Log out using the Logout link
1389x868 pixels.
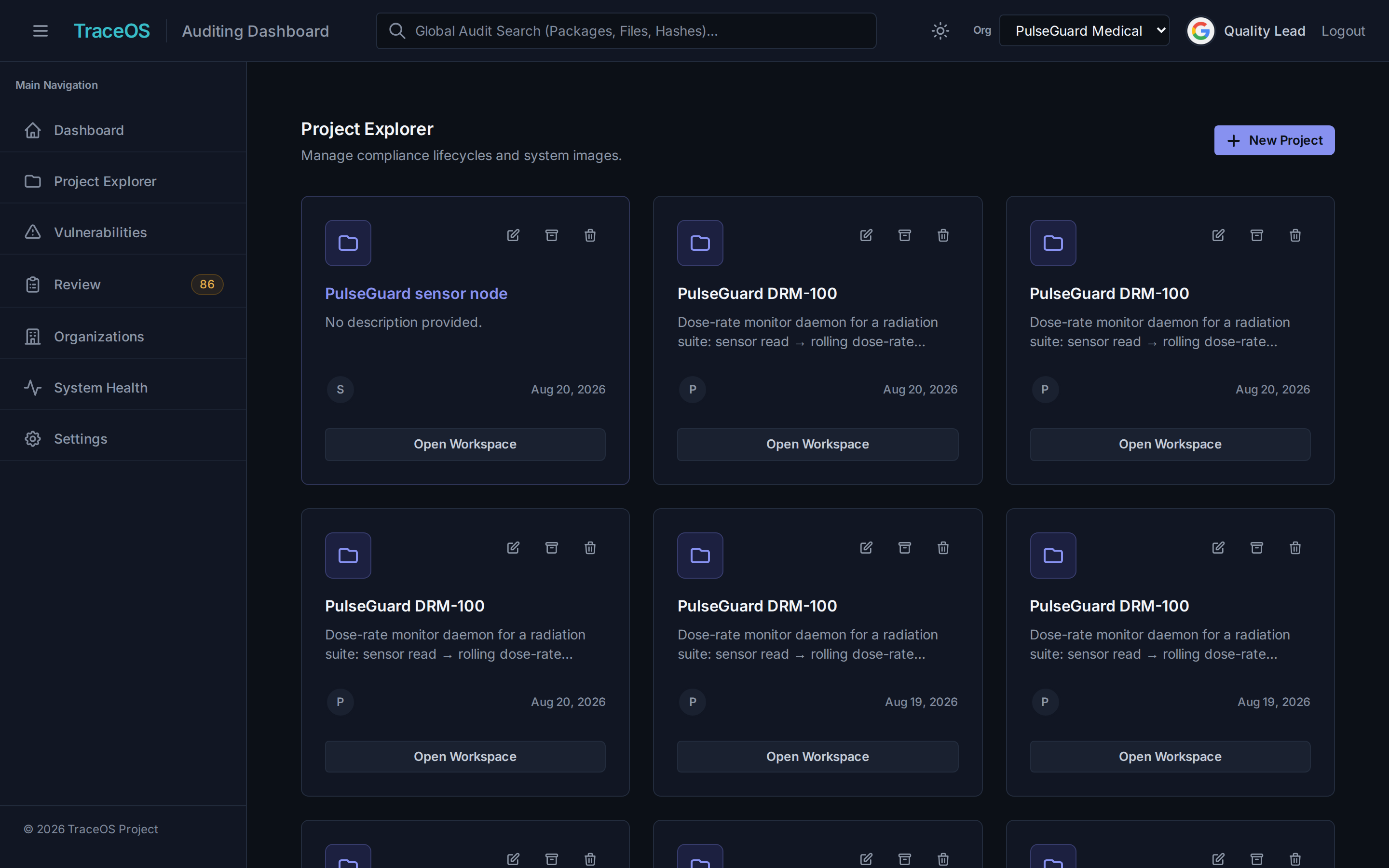tap(1343, 31)
